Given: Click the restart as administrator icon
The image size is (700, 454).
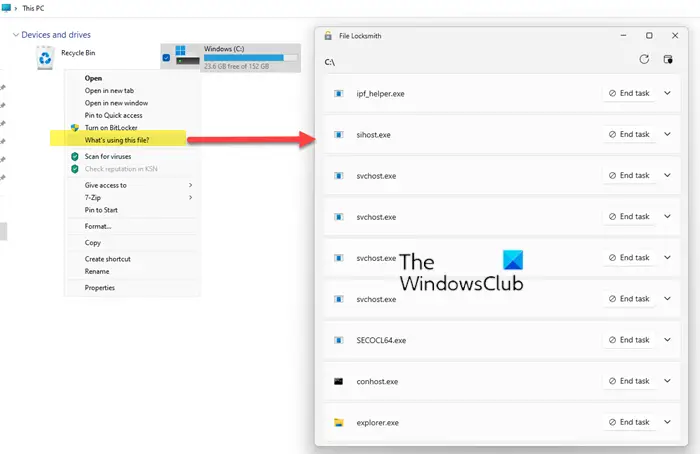Looking at the screenshot, I should click(668, 59).
